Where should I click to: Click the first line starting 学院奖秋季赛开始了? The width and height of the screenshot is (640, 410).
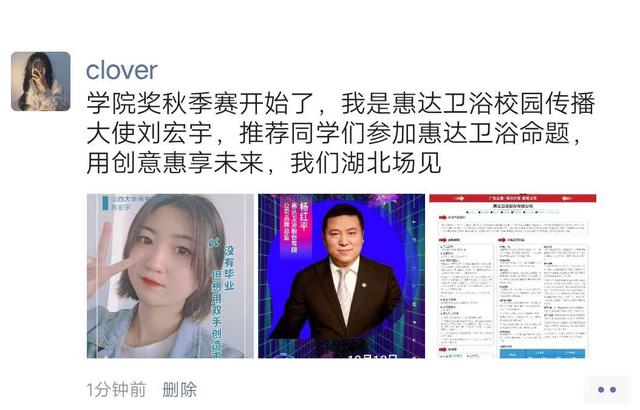click(341, 104)
